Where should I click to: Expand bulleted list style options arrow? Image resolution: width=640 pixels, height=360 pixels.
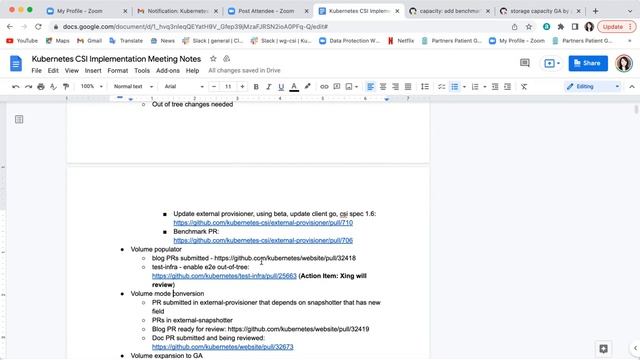(464, 87)
